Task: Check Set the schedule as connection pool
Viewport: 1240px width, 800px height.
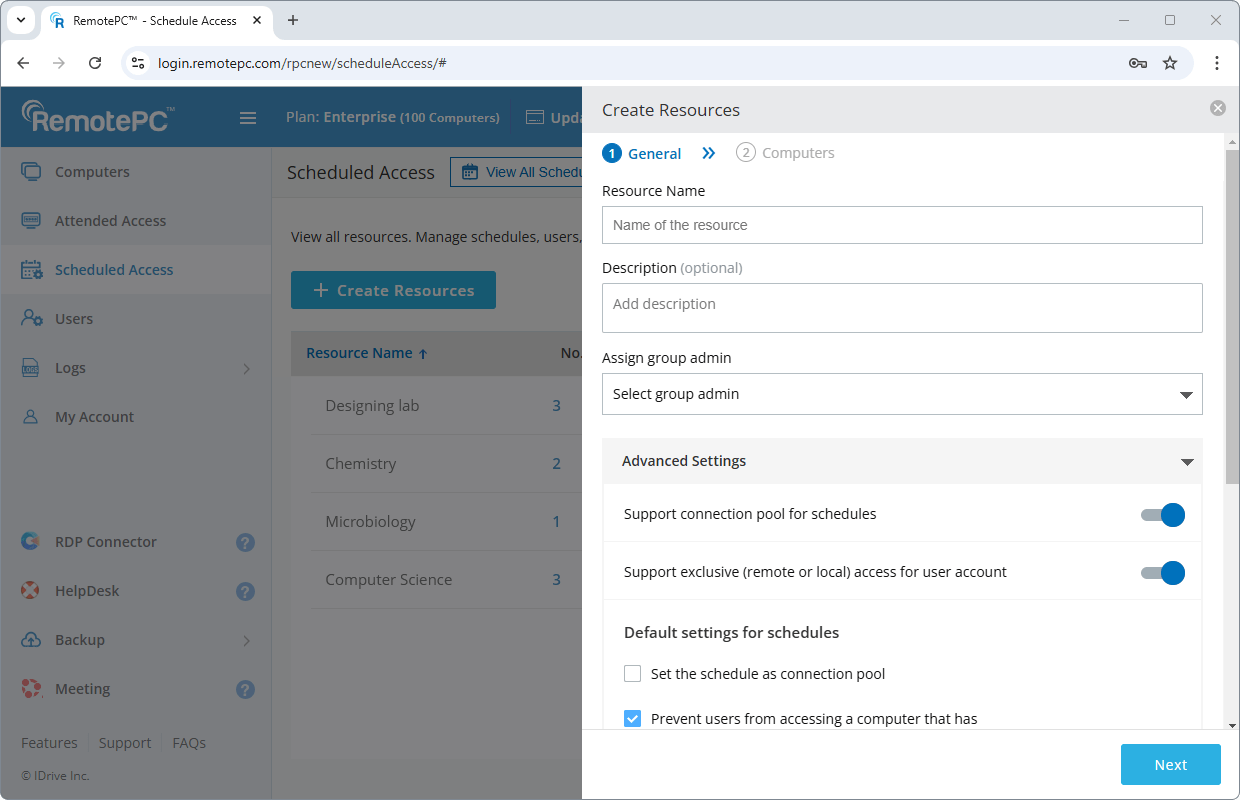Action: click(632, 674)
